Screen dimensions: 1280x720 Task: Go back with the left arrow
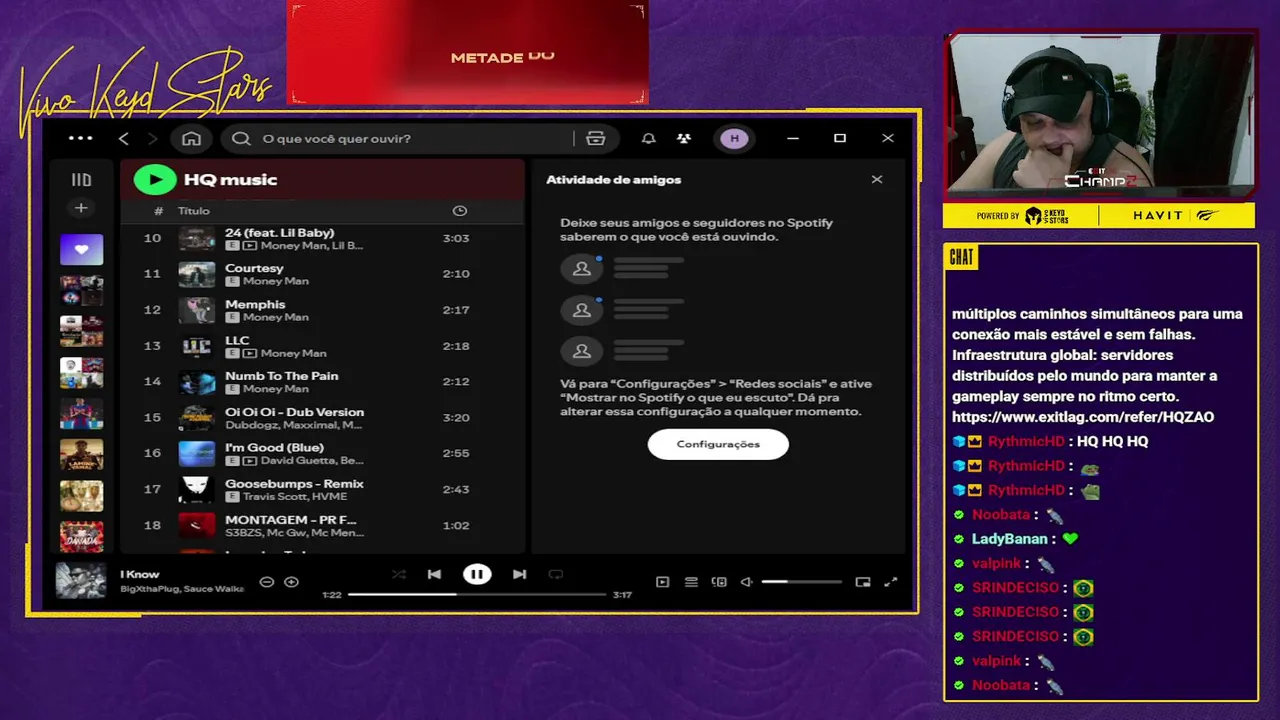(124, 138)
